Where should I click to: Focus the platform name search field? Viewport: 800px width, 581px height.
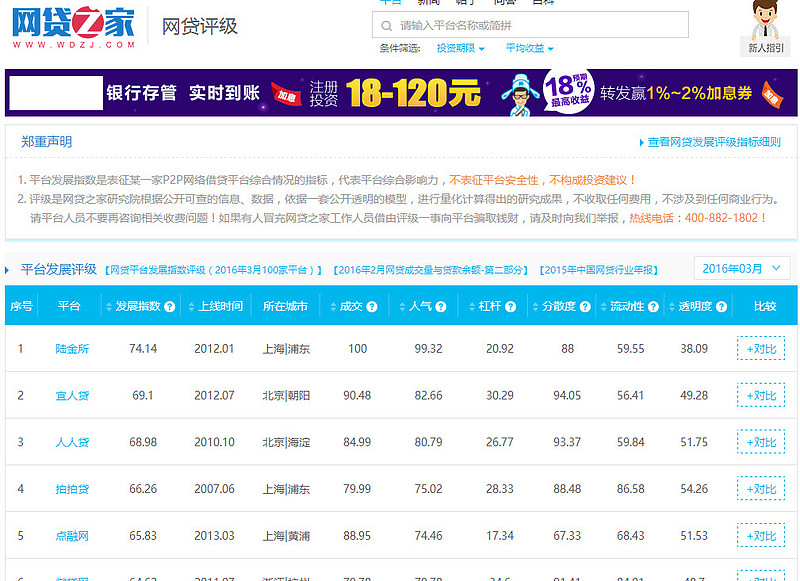point(530,25)
